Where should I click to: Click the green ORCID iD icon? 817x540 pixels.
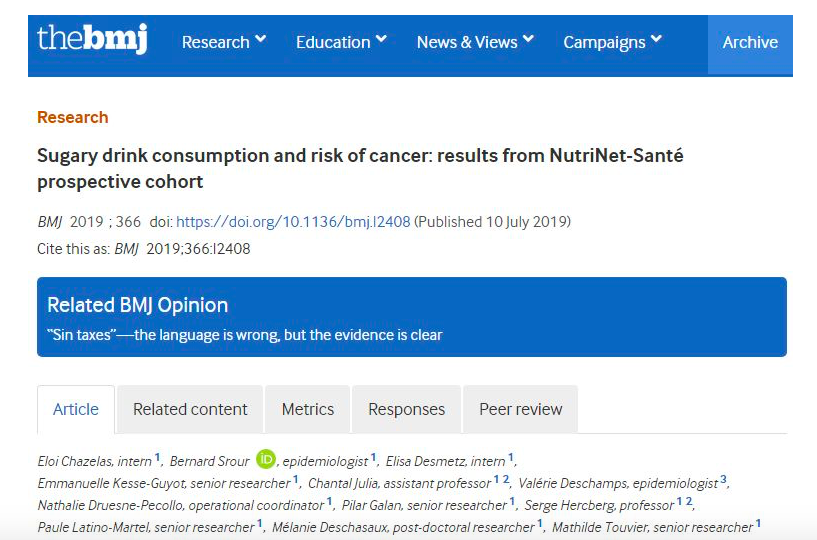[x=265, y=459]
